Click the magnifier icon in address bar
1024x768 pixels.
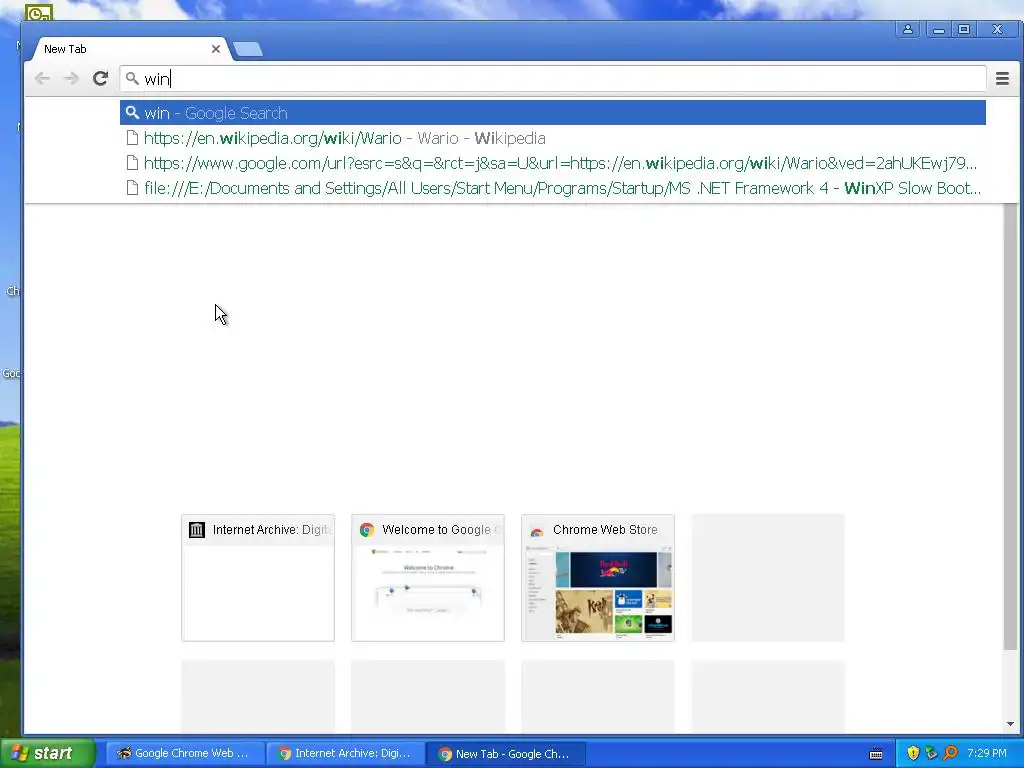coord(132,78)
